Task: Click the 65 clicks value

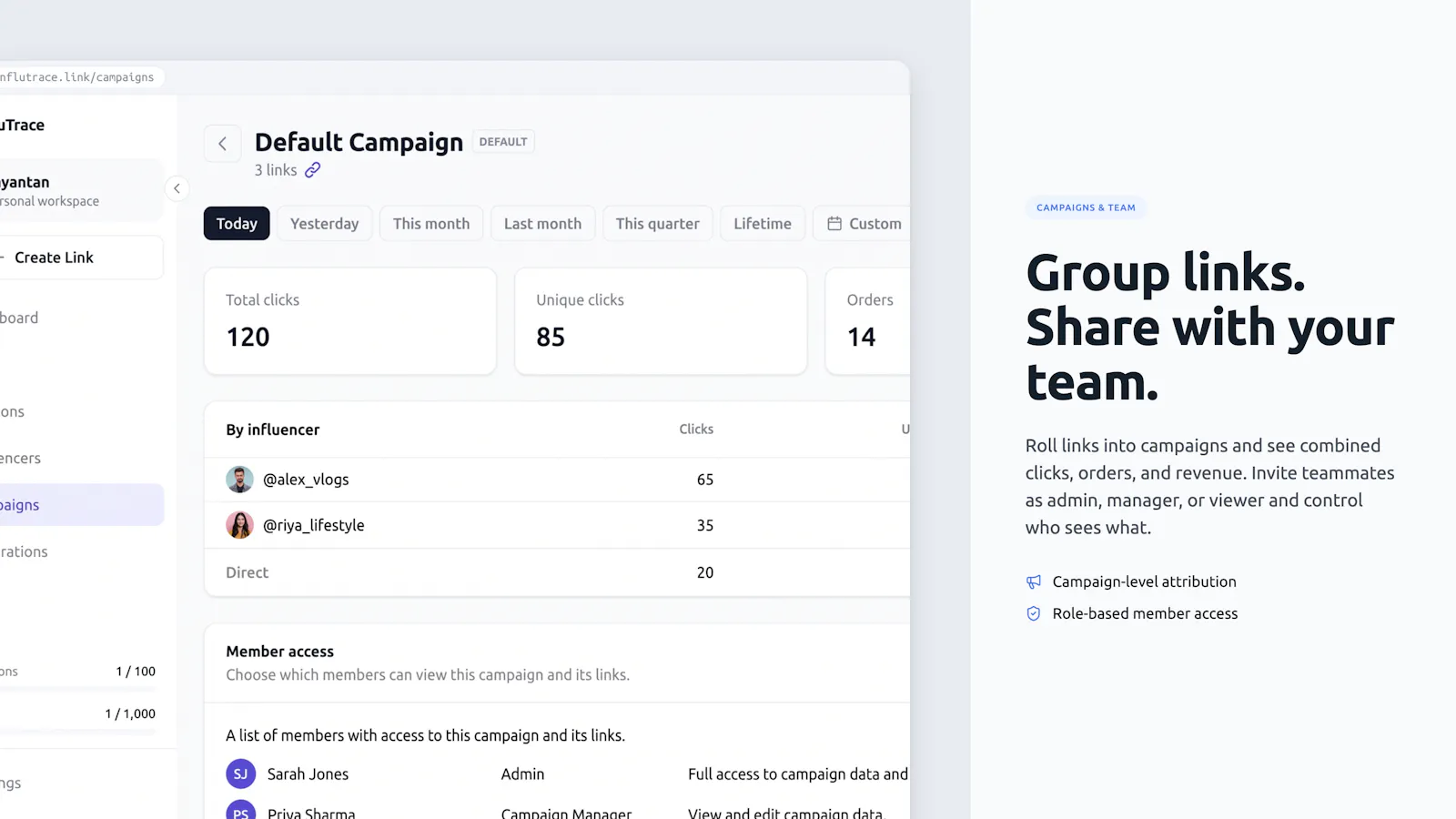Action: pos(705,480)
